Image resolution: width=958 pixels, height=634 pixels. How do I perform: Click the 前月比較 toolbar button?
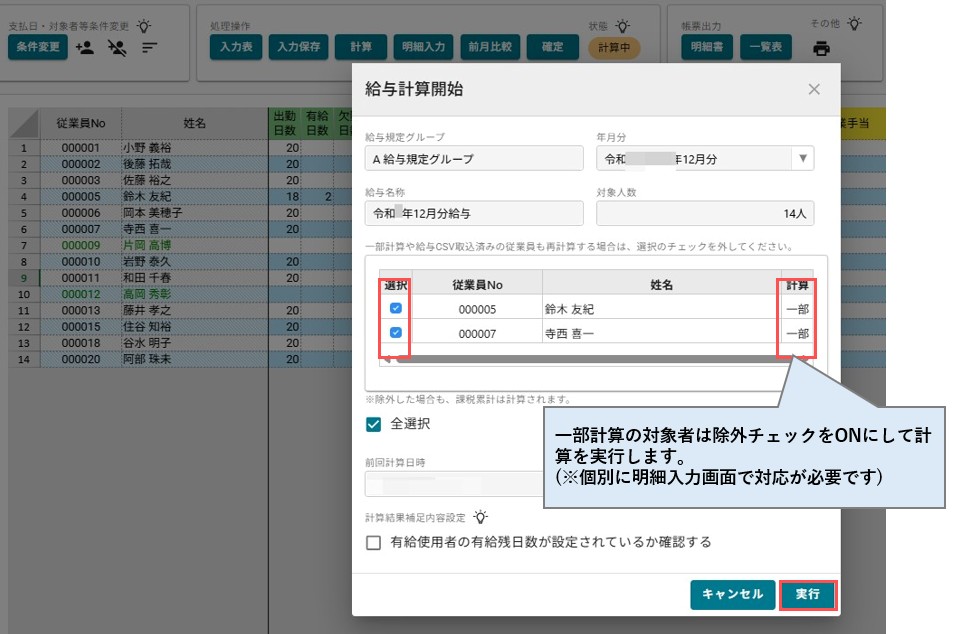point(490,47)
